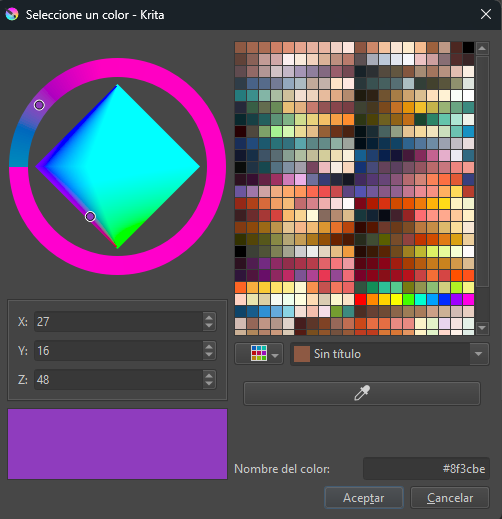The image size is (502, 519).
Task: Pick the violet swatch in rainbow row
Action: (x=456, y=299)
